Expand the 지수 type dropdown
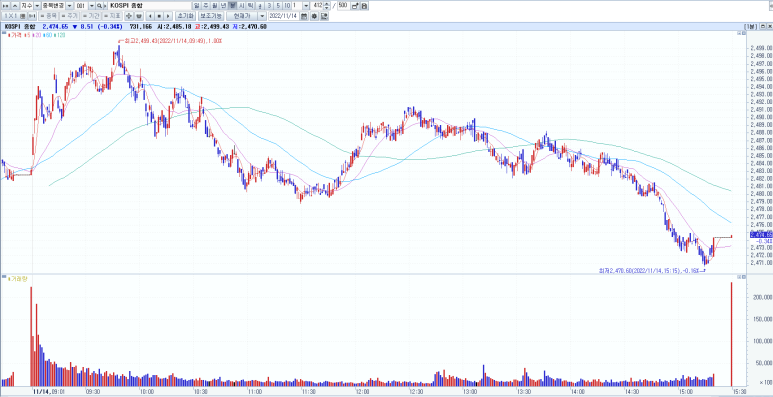The height and width of the screenshot is (397, 773). pyautogui.click(x=37, y=6)
